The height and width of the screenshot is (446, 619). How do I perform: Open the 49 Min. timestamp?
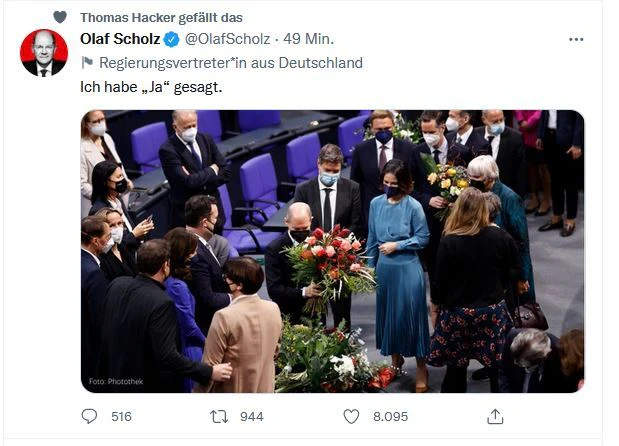(x=309, y=39)
